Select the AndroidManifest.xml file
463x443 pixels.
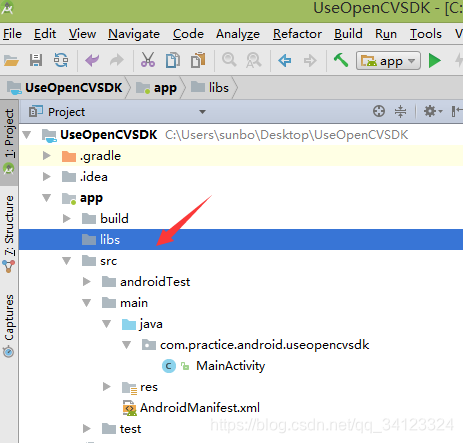(x=191, y=408)
